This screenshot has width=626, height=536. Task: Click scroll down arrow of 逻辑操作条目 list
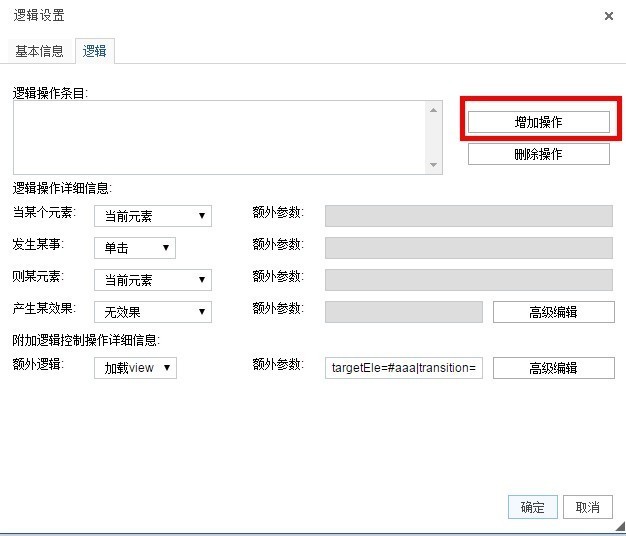[434, 164]
